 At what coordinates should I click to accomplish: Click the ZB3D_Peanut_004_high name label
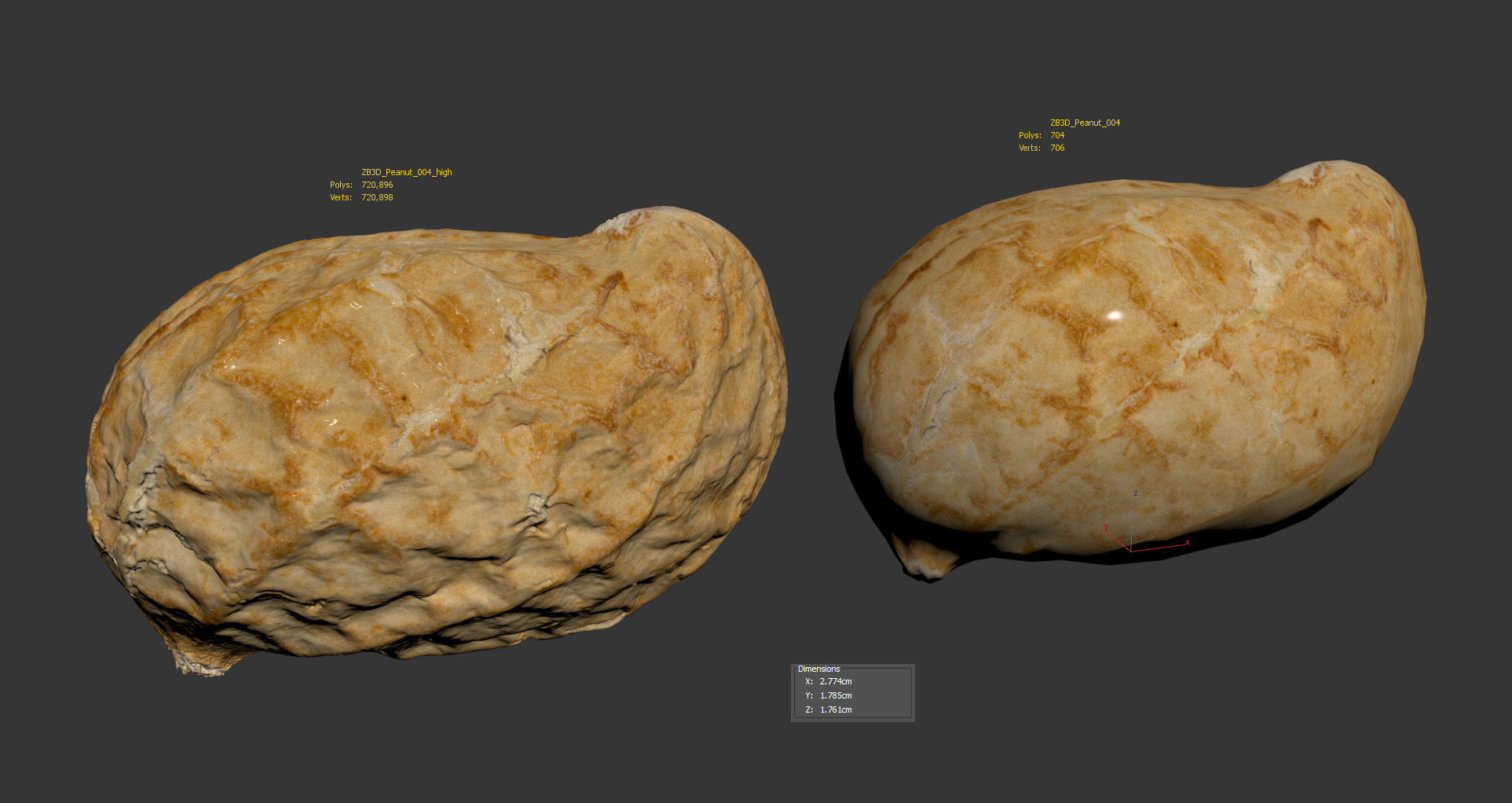(x=406, y=172)
